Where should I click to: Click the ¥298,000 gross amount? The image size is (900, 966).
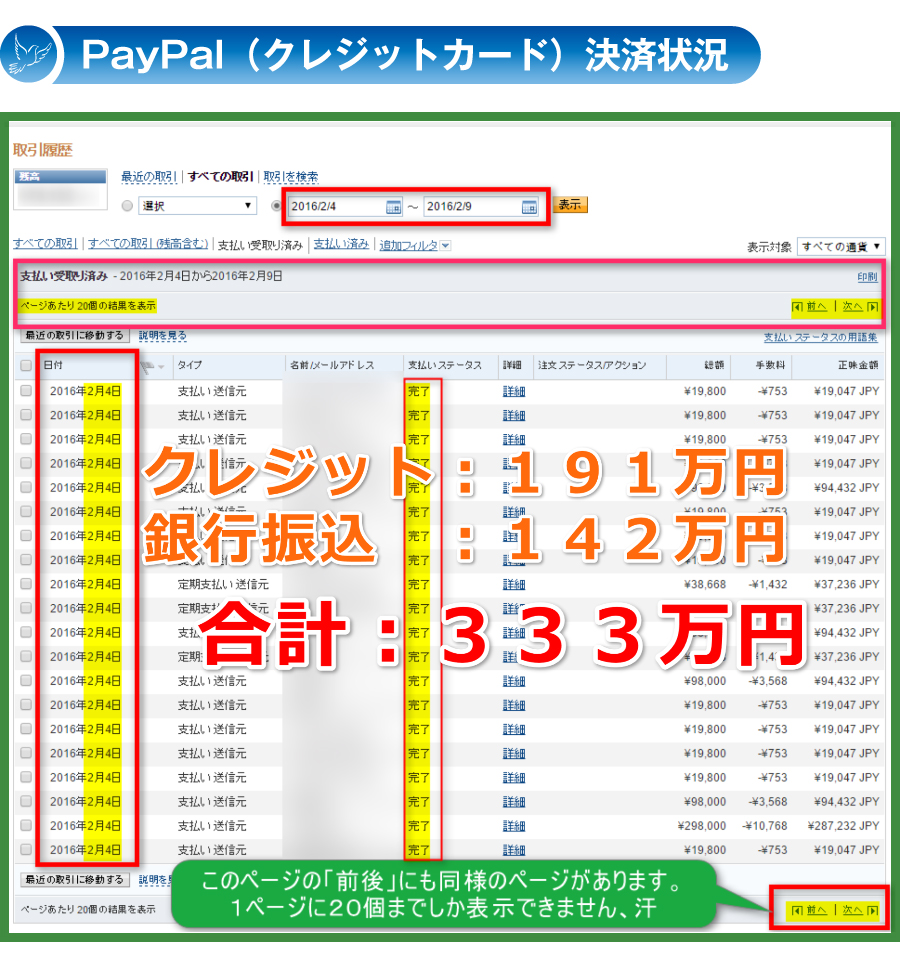(702, 826)
